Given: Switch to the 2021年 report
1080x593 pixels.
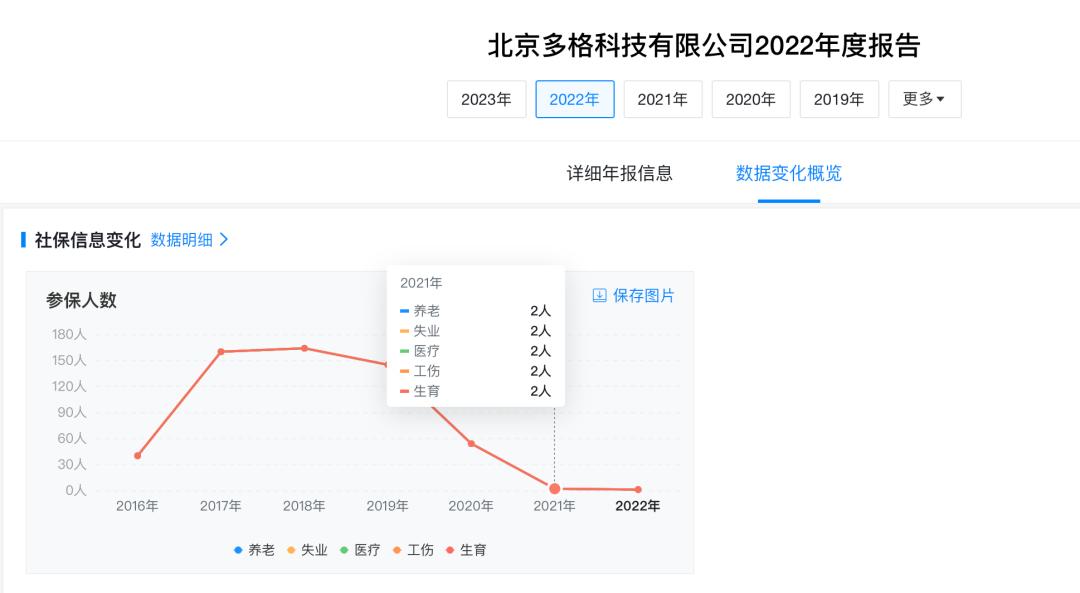Looking at the screenshot, I should coord(663,99).
